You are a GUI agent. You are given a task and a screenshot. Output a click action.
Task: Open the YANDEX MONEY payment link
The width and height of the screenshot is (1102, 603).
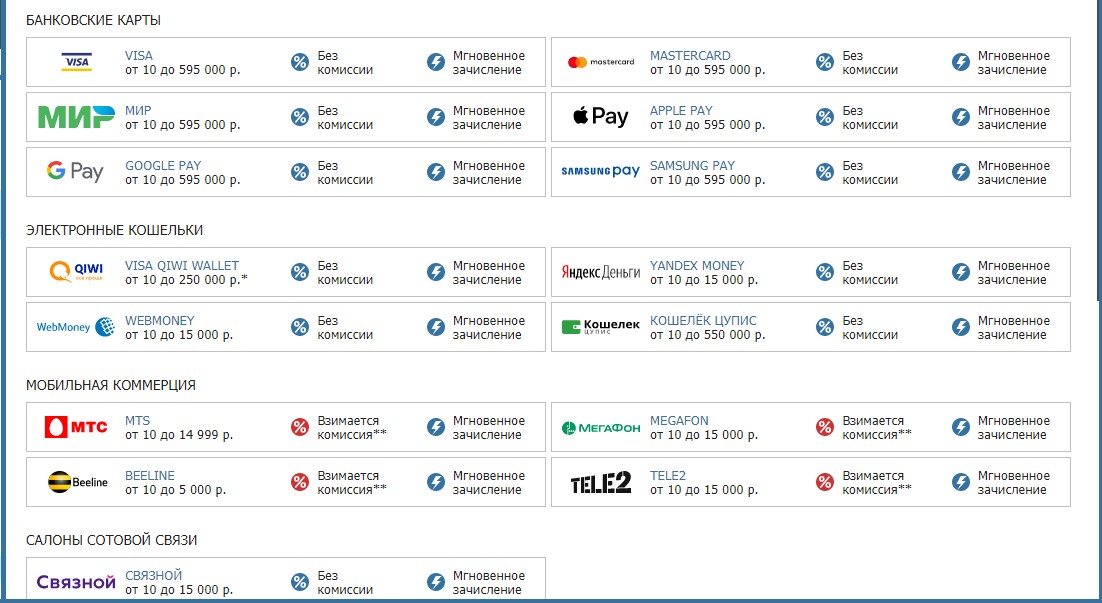click(697, 266)
